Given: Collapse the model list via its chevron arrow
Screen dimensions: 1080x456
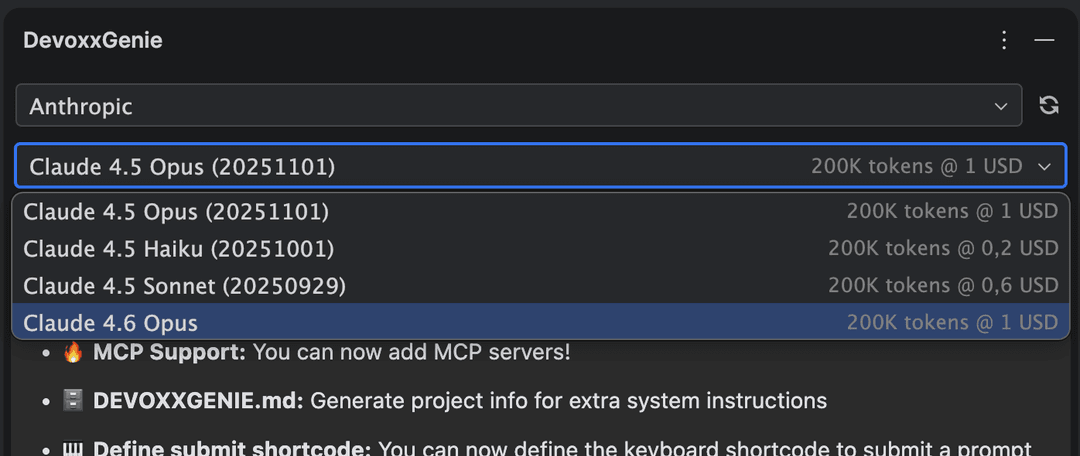Looking at the screenshot, I should coord(1044,167).
